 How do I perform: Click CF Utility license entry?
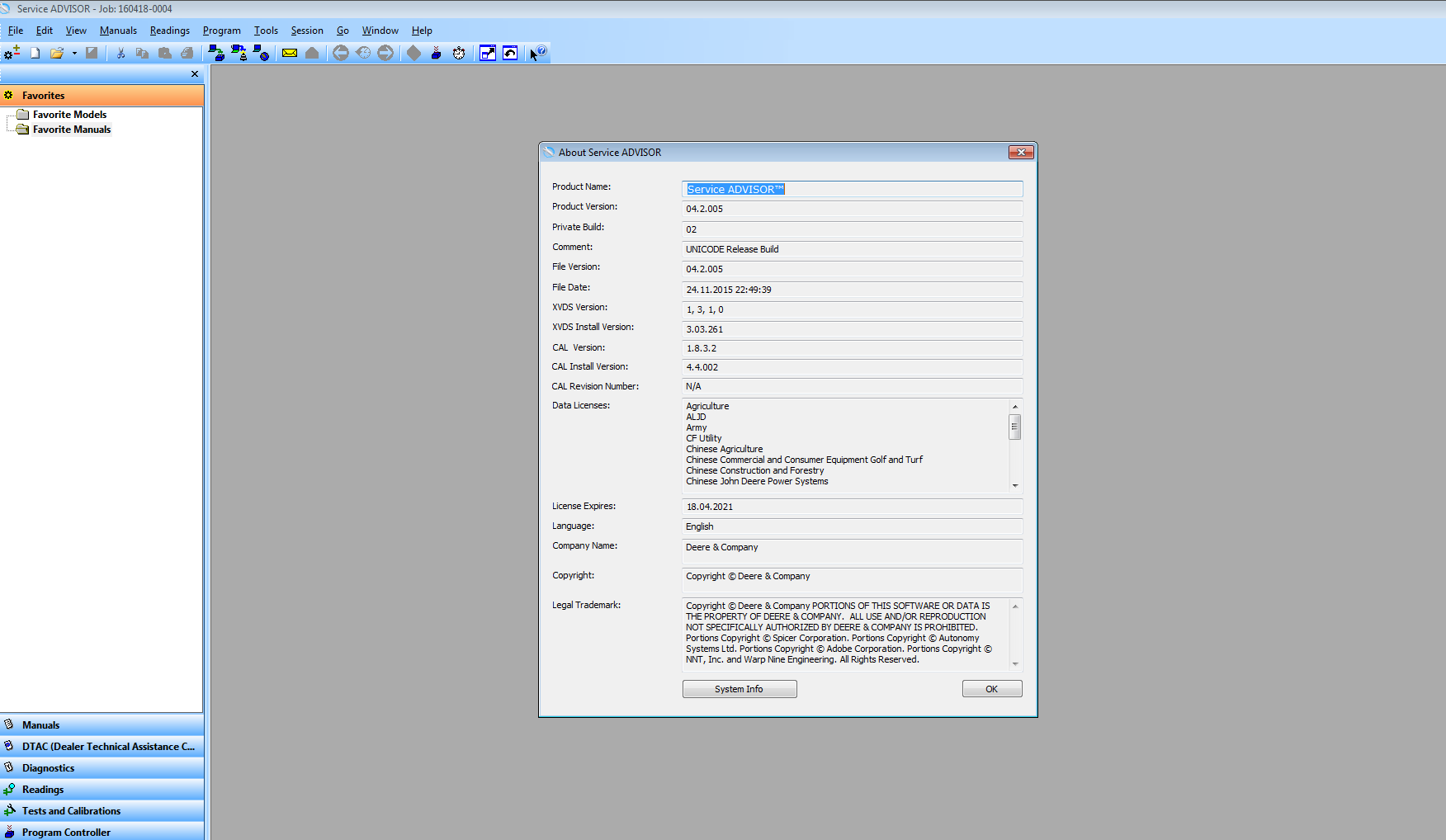click(704, 438)
